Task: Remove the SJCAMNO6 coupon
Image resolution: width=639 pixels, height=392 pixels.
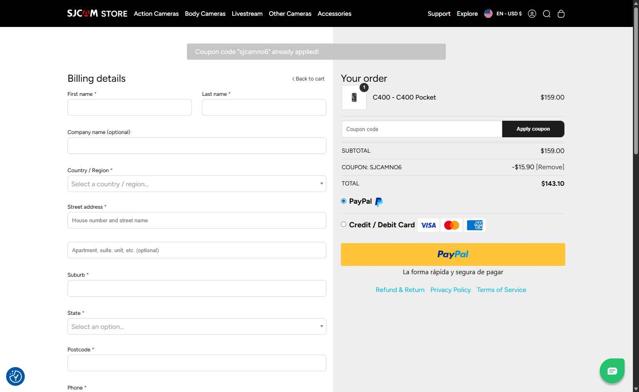Action: 550,167
